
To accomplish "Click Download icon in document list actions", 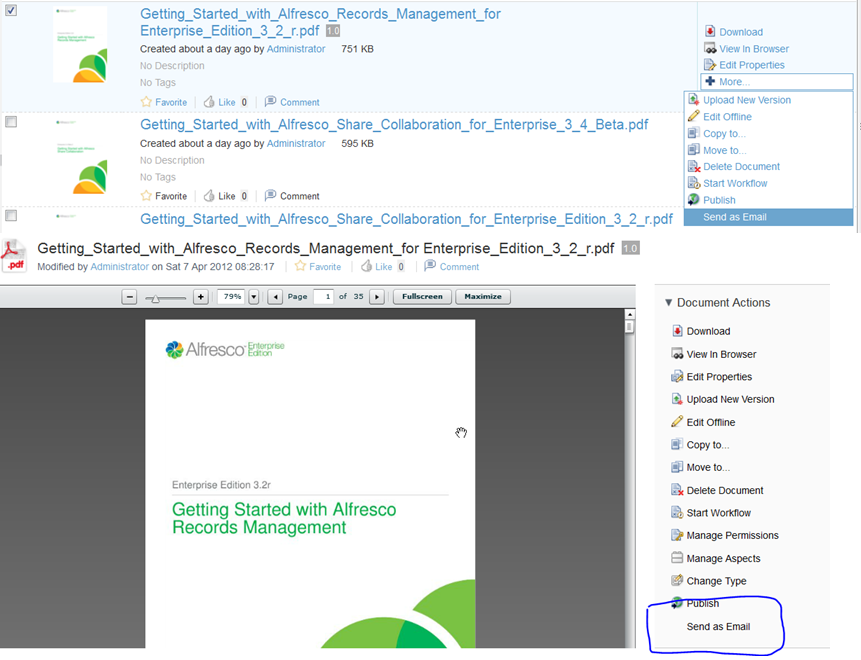I will point(710,31).
